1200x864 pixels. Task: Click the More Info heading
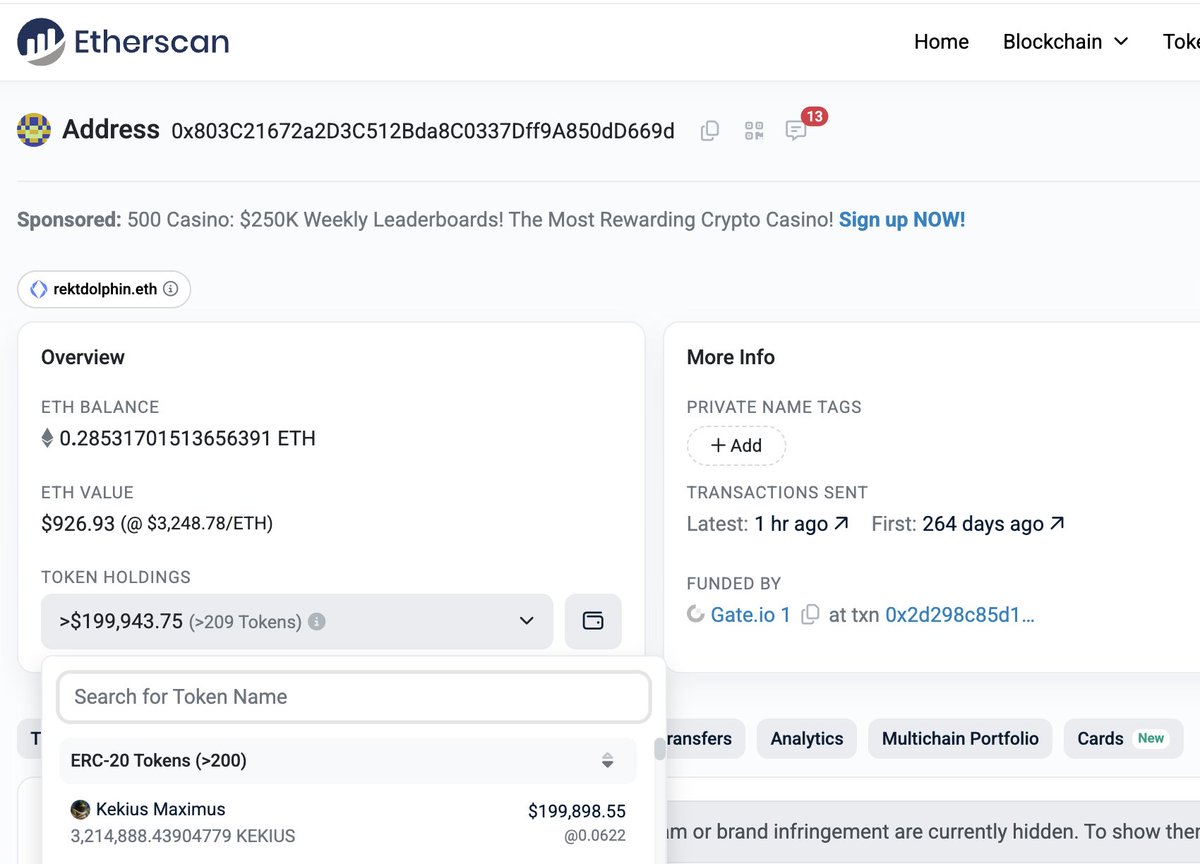coord(731,357)
